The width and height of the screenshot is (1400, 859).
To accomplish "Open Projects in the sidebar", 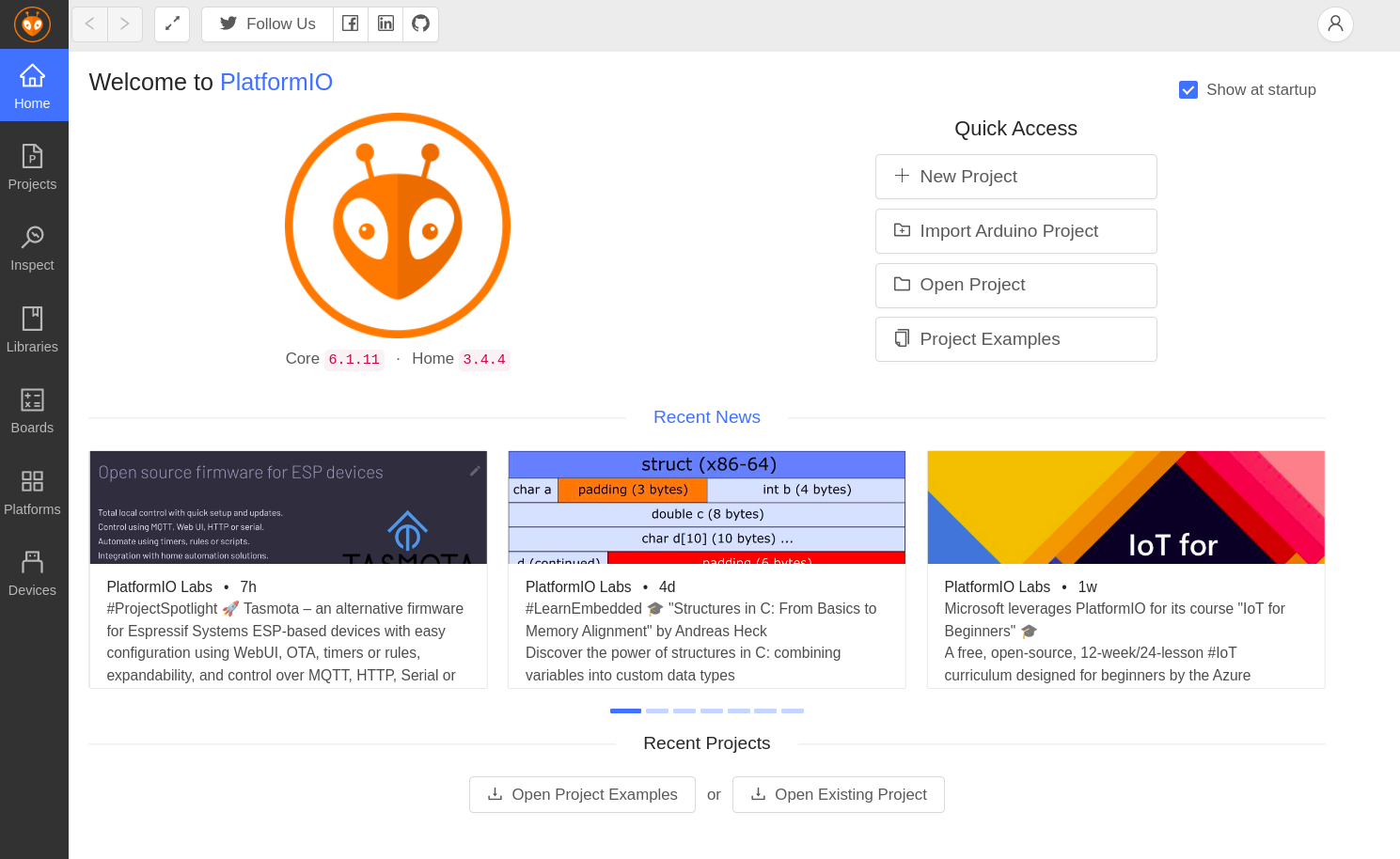I will tap(34, 167).
